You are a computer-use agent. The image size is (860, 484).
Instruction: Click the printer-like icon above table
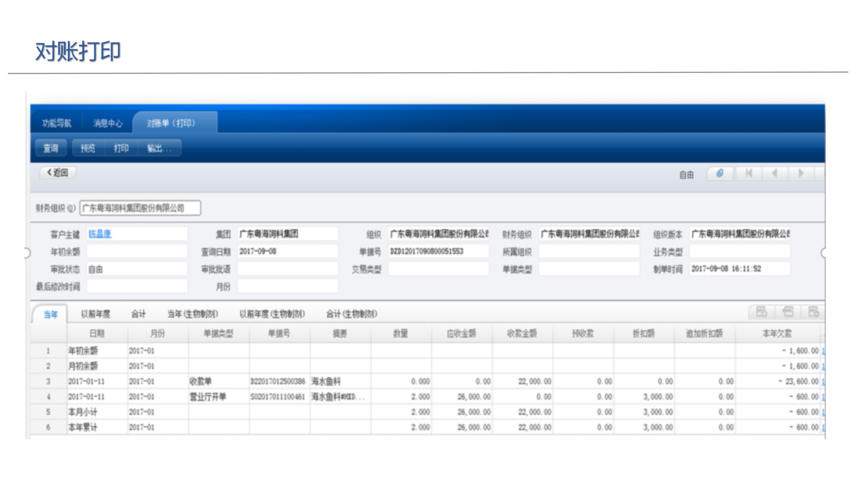click(x=788, y=312)
